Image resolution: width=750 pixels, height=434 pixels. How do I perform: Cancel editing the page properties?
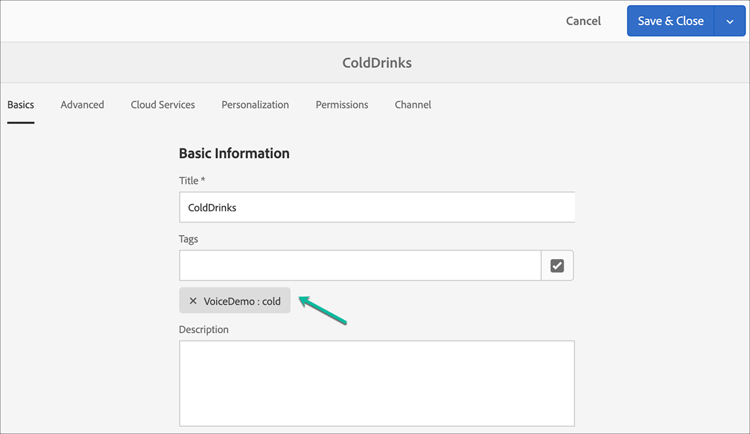pos(583,21)
